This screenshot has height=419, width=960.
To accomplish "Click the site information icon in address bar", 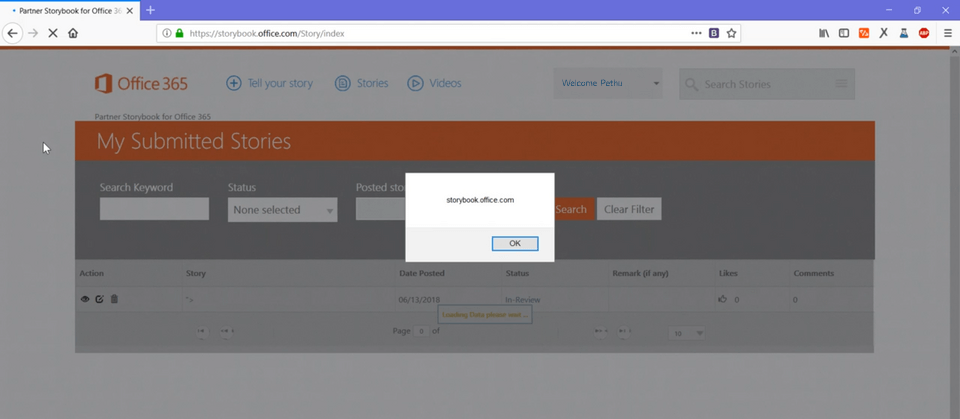I will pyautogui.click(x=167, y=33).
